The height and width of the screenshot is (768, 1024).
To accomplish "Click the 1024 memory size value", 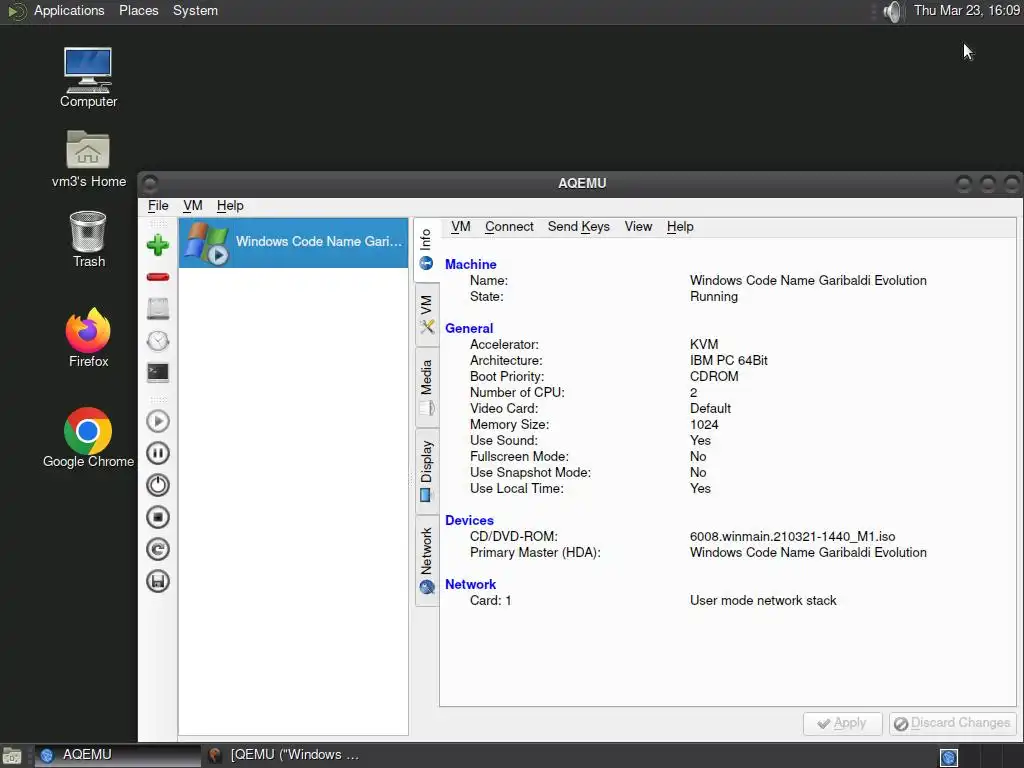I will [704, 424].
